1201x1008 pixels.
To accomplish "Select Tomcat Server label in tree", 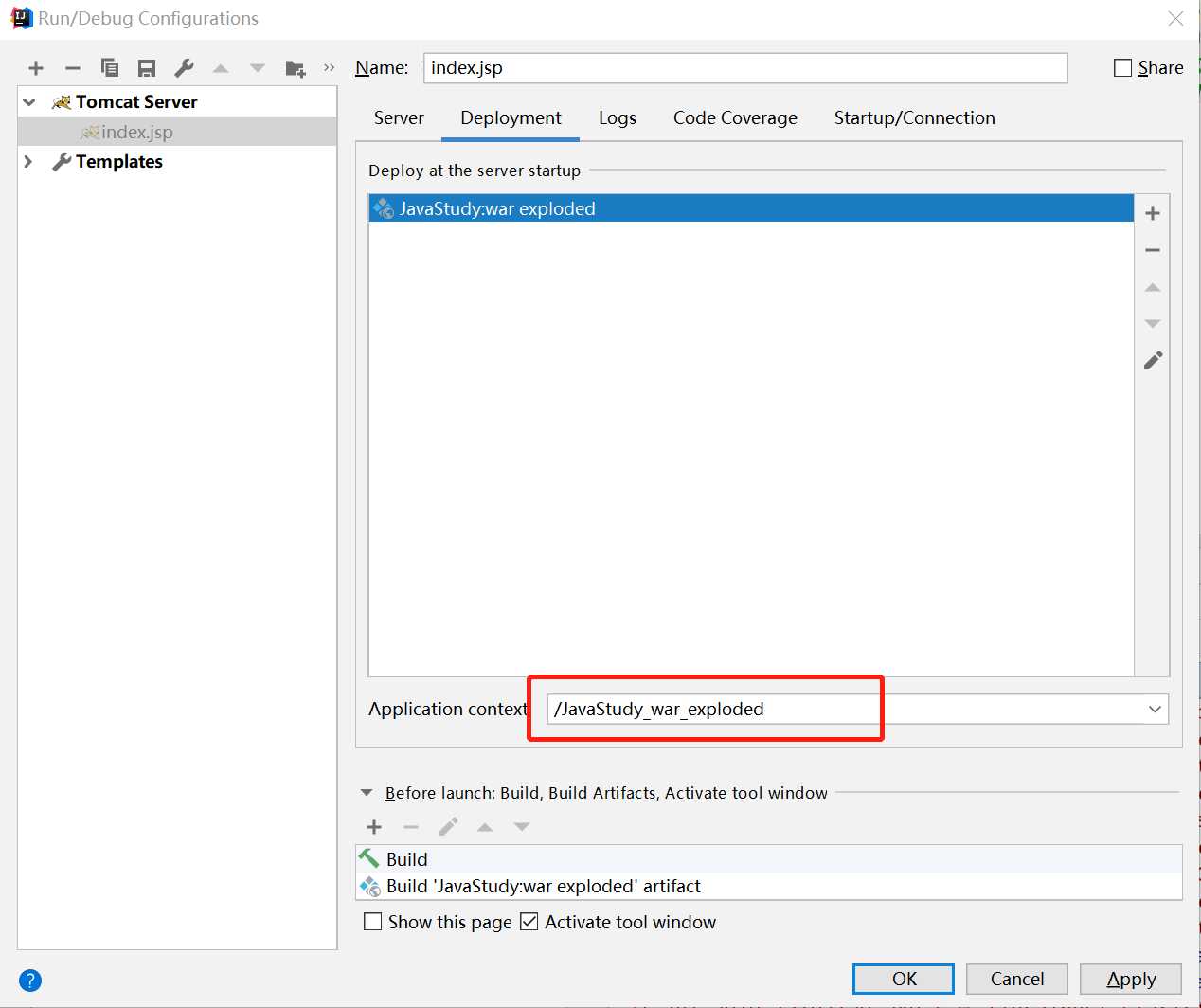I will point(136,101).
